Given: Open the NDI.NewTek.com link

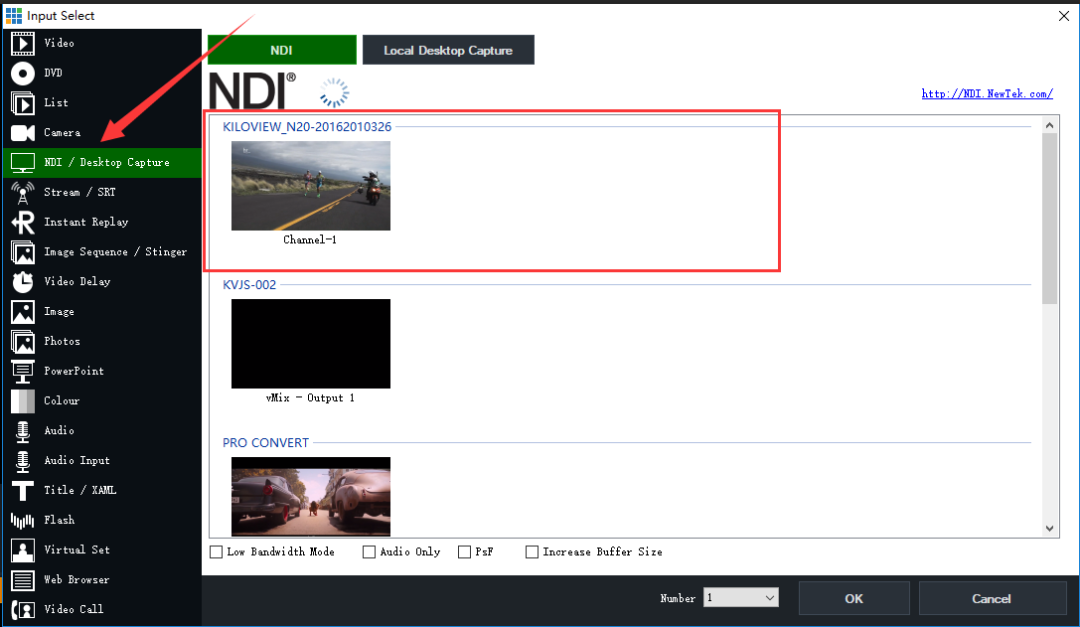Looking at the screenshot, I should coord(987,93).
